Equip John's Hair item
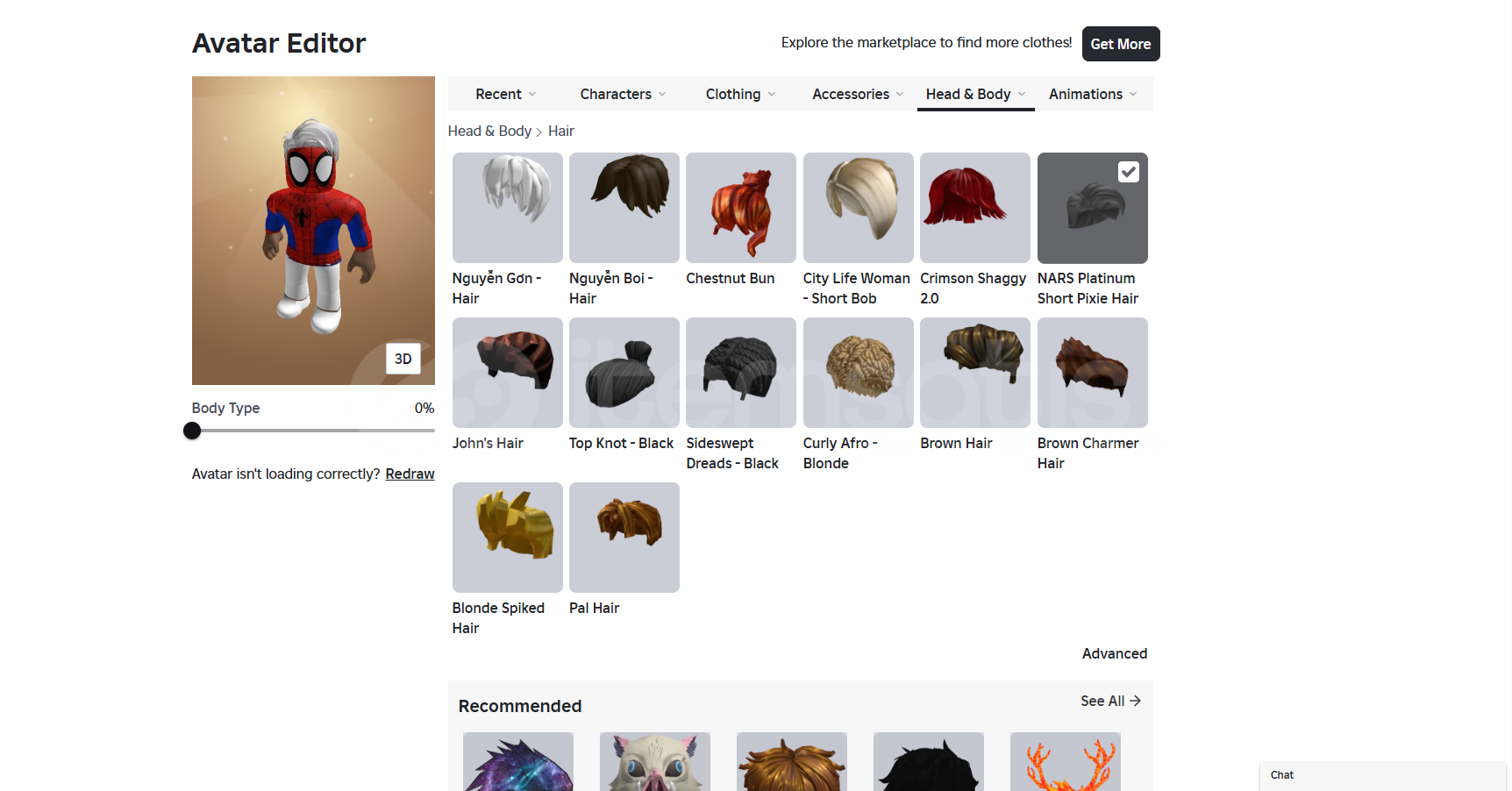 pos(507,373)
